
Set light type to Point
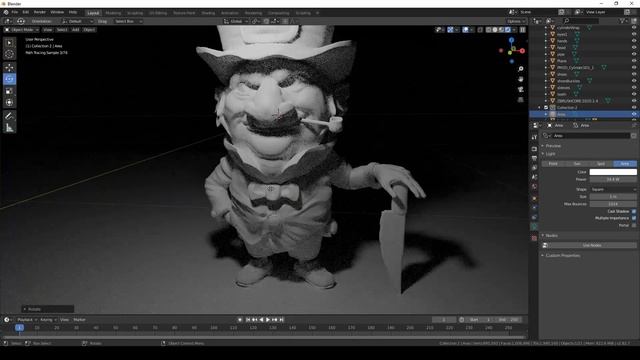click(x=553, y=164)
